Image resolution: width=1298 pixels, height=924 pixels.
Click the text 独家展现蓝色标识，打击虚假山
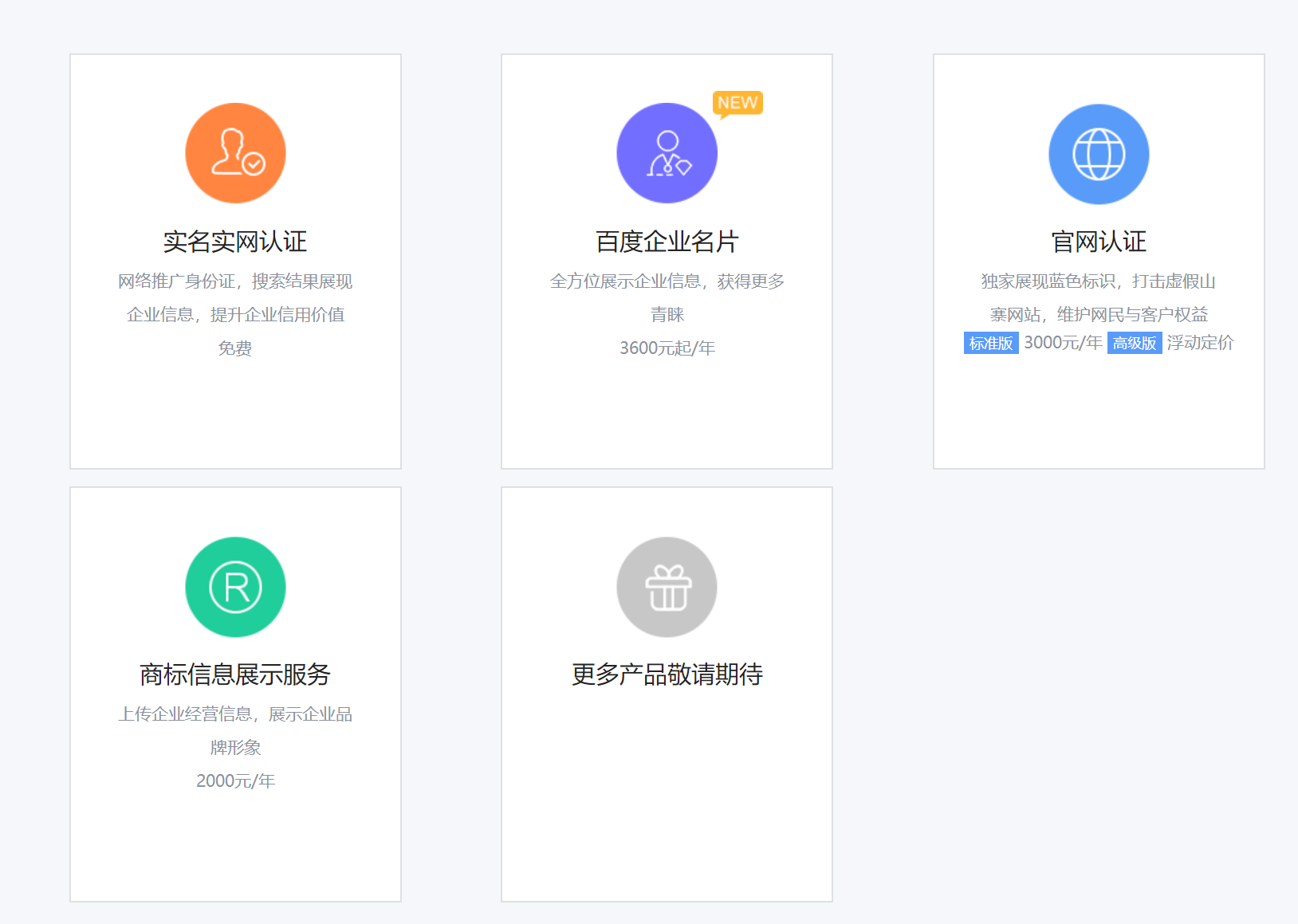pos(1099,281)
